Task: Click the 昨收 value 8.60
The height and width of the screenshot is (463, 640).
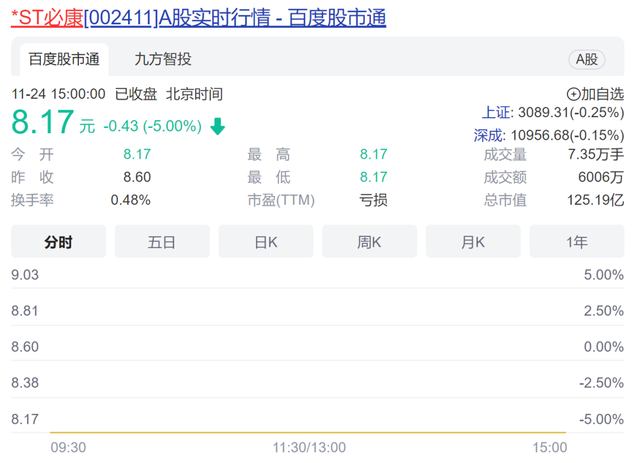Action: click(137, 177)
